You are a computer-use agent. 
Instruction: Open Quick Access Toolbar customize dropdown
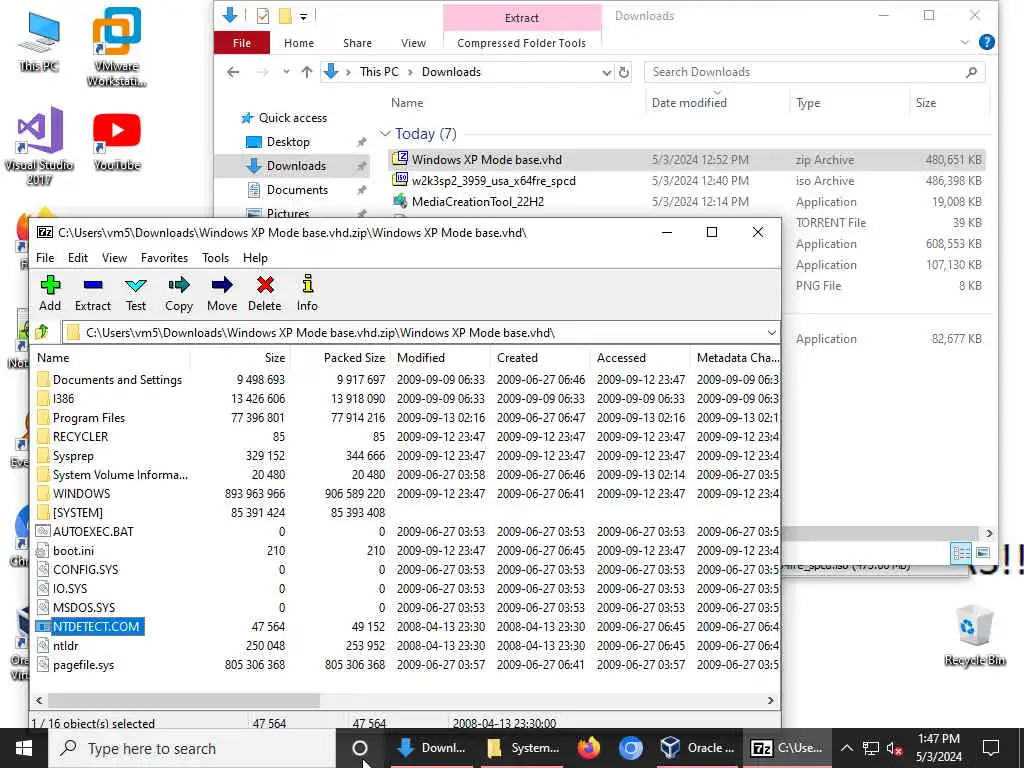click(x=304, y=16)
